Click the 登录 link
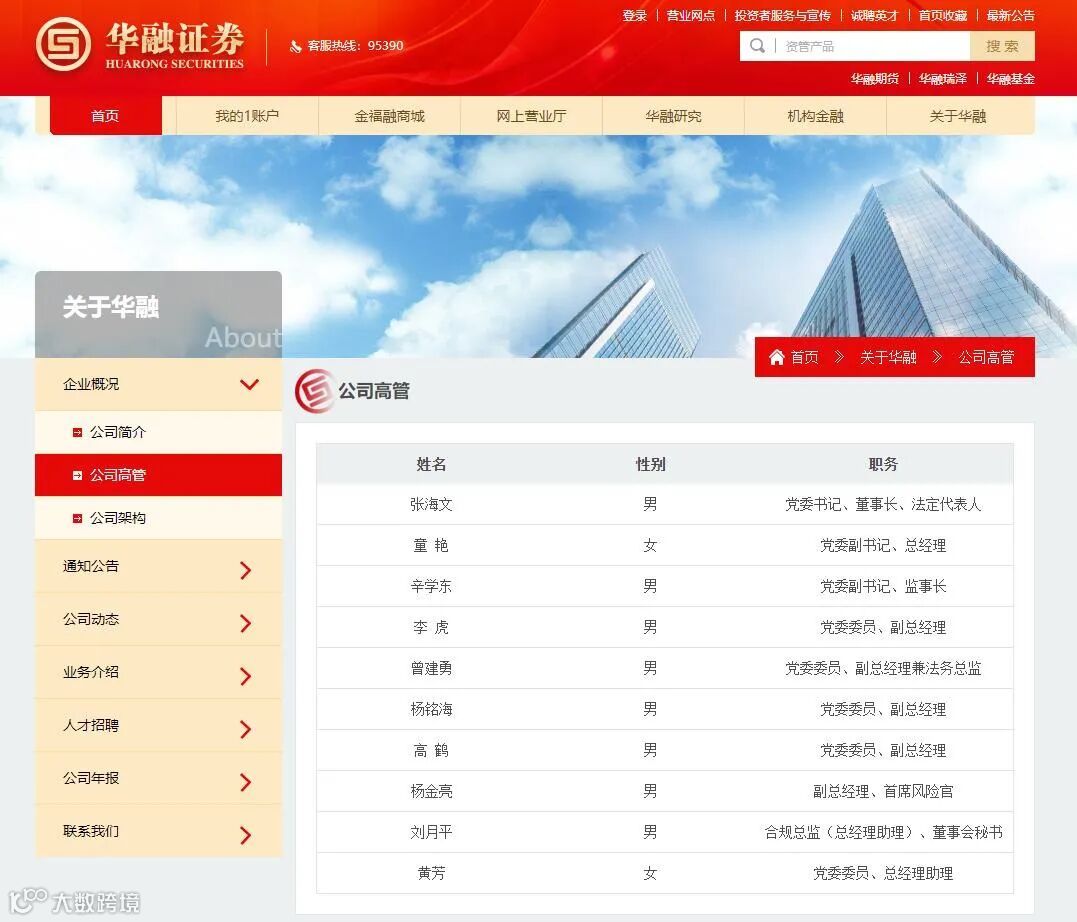The width and height of the screenshot is (1077, 922). point(635,15)
